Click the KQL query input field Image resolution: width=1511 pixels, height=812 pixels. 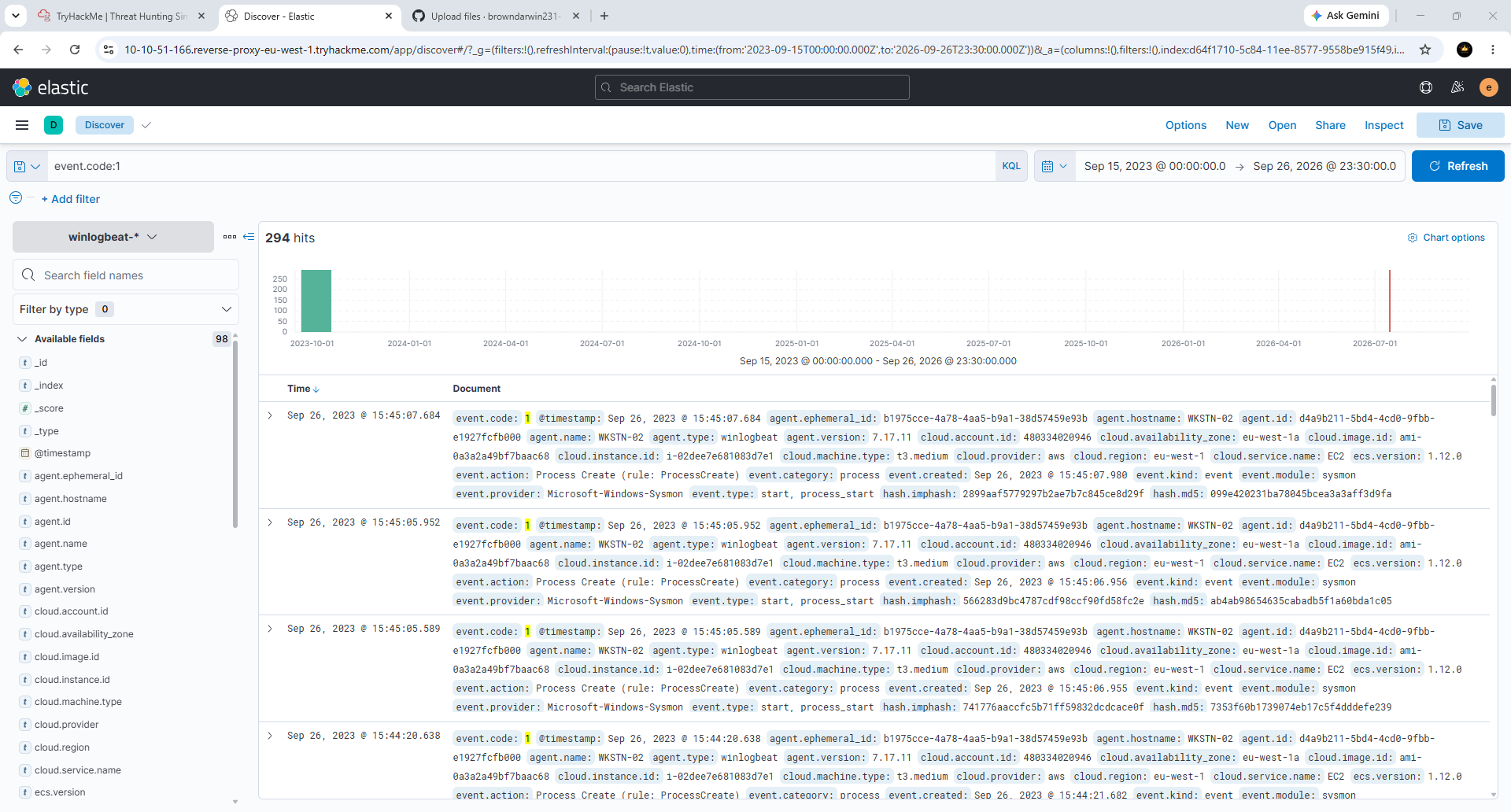click(x=521, y=166)
